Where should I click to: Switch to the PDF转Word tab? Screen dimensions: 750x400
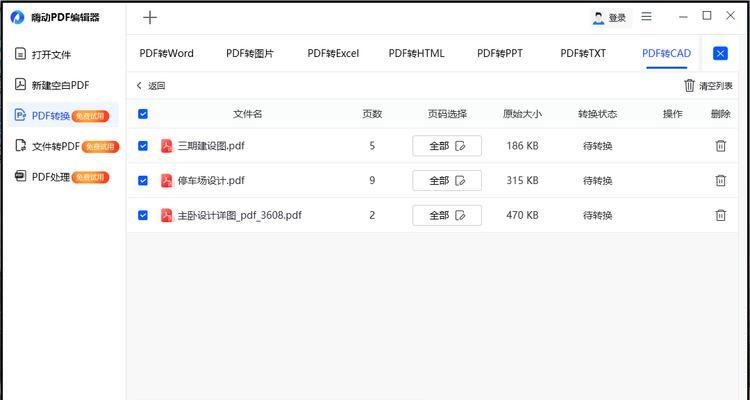coord(166,53)
